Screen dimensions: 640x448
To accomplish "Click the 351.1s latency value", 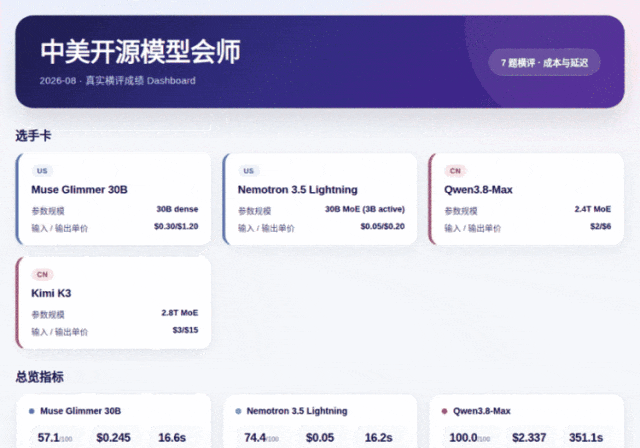I will [586, 438].
